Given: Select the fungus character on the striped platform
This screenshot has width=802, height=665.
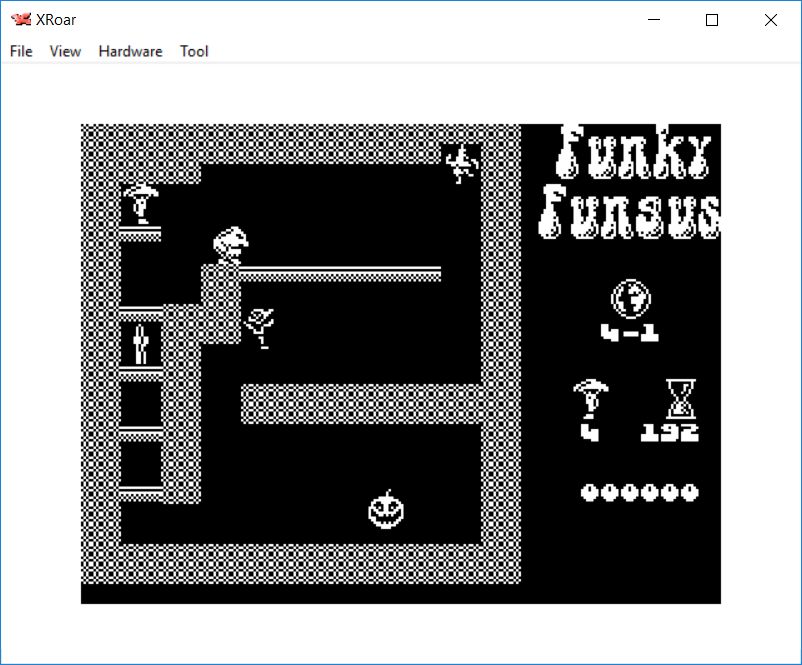Looking at the screenshot, I should (x=230, y=245).
